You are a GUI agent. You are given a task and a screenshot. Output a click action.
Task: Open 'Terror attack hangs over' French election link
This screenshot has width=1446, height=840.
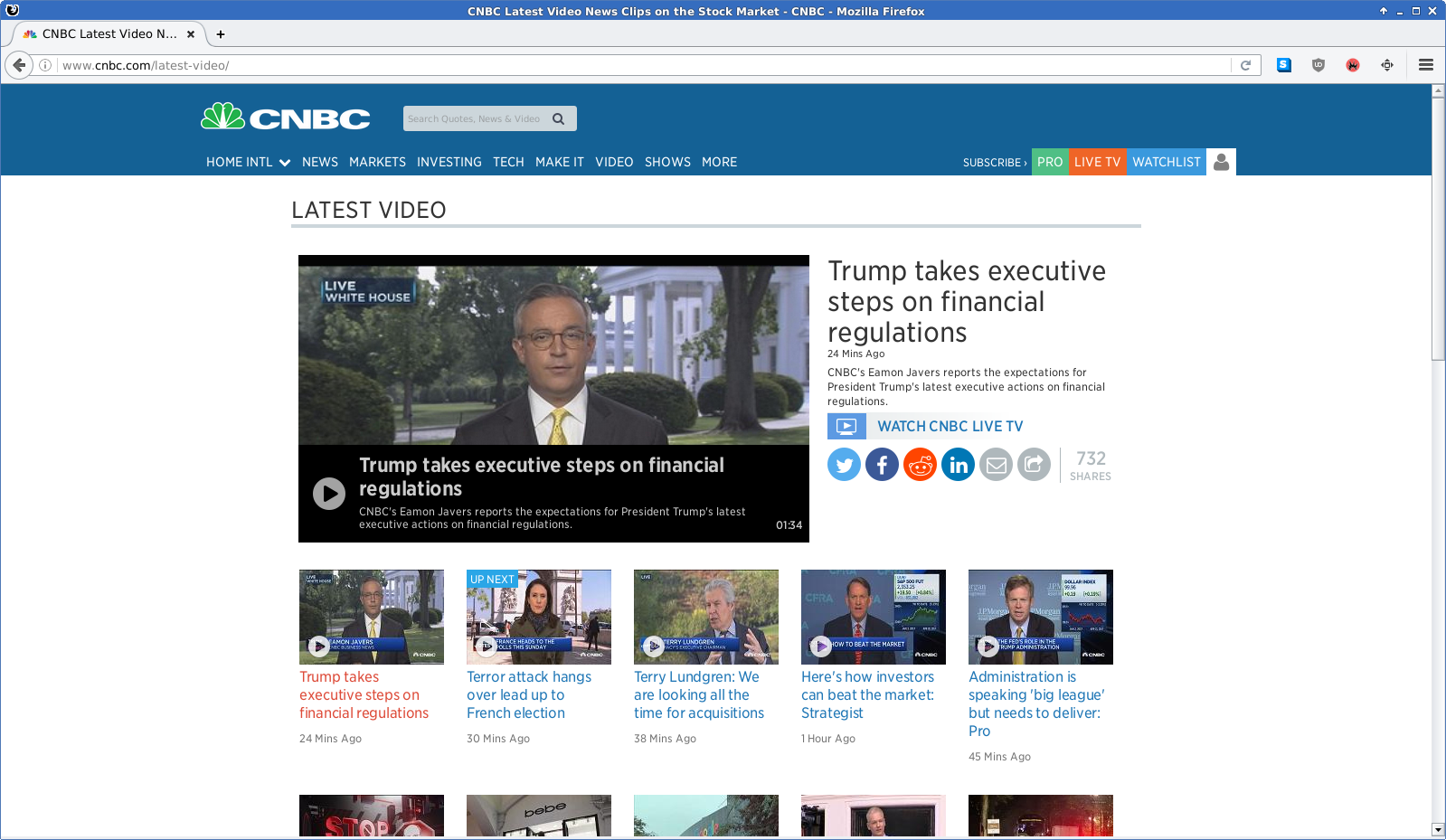(x=529, y=694)
